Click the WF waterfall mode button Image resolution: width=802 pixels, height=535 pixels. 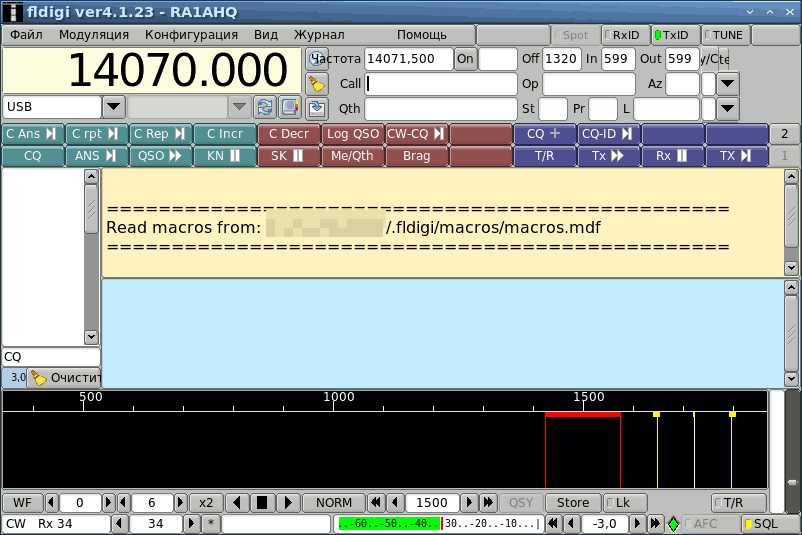[x=23, y=503]
